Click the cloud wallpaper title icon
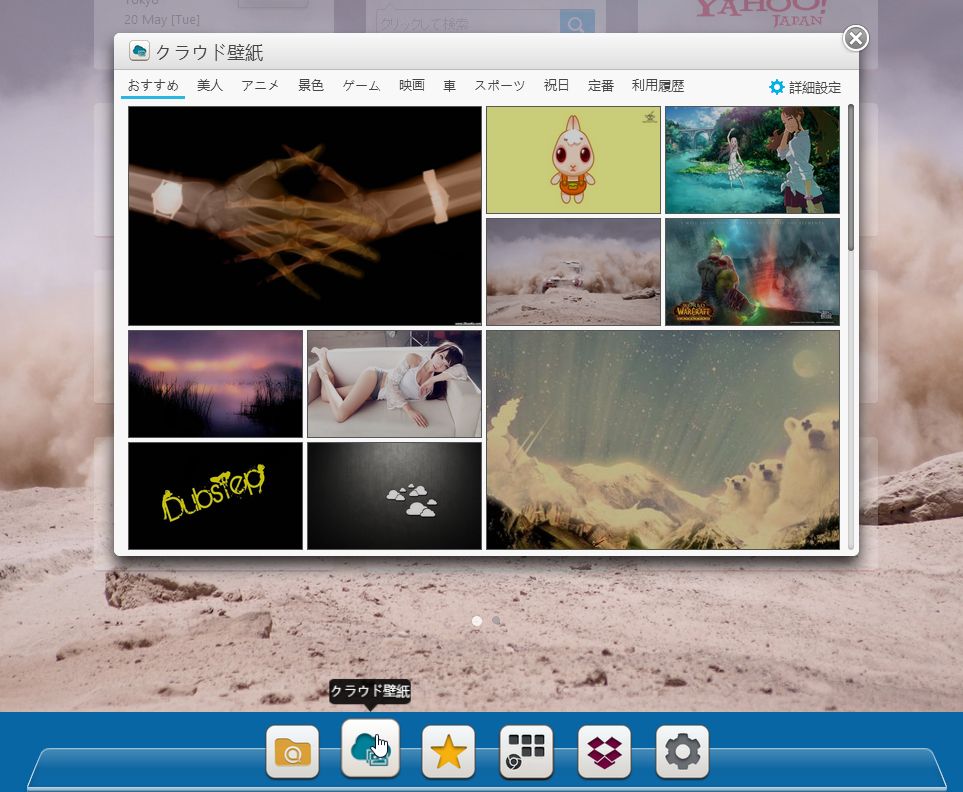This screenshot has height=792, width=963. [x=139, y=51]
